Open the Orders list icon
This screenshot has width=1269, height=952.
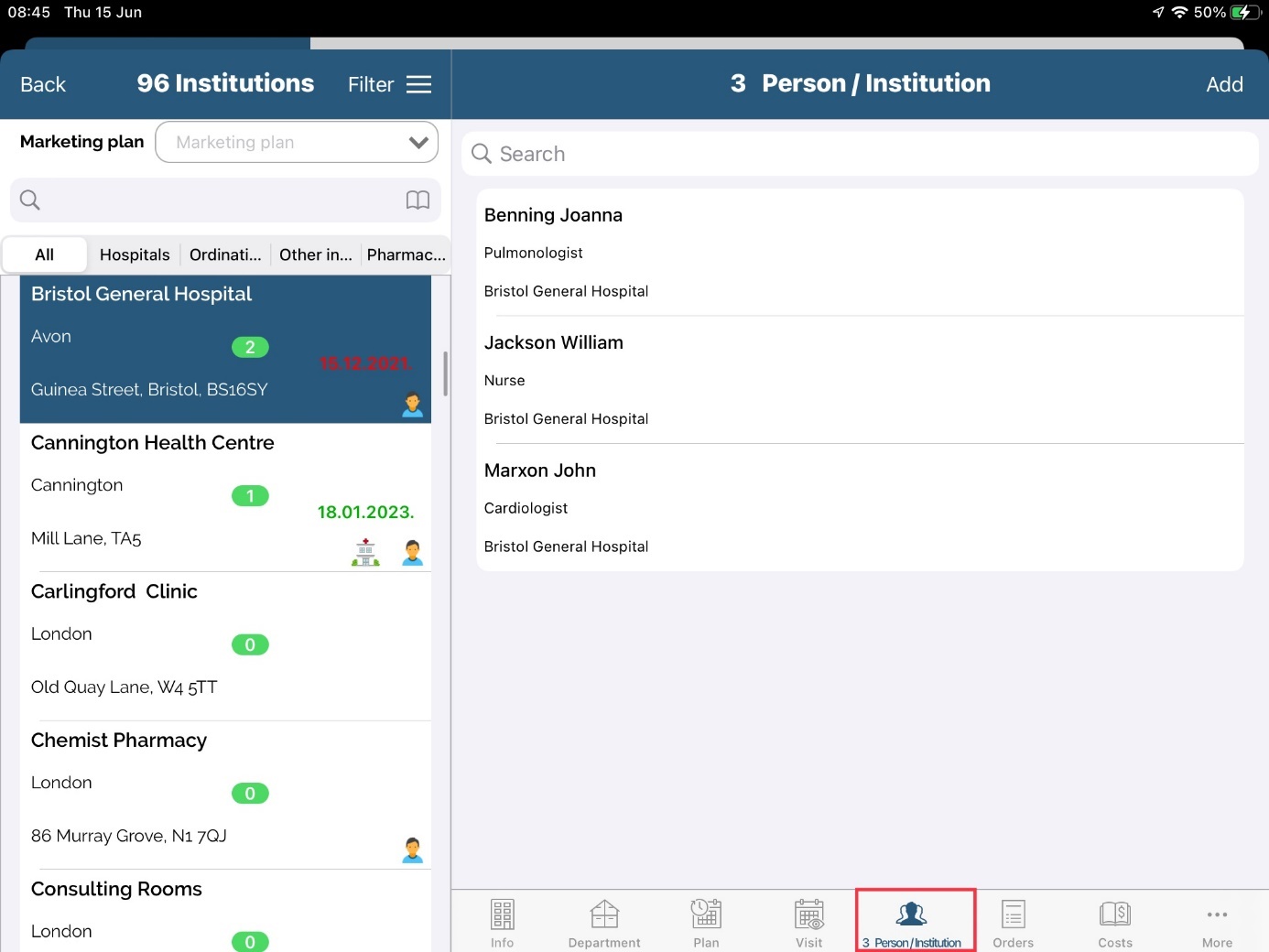1013,915
